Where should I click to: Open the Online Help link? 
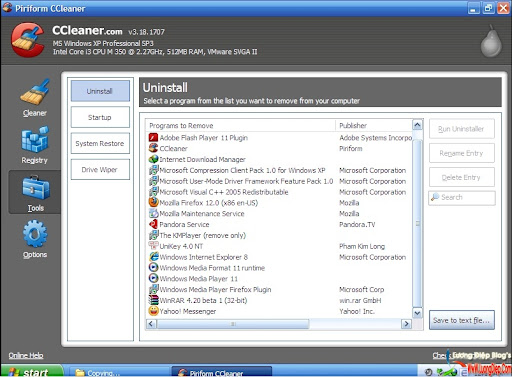[26, 355]
